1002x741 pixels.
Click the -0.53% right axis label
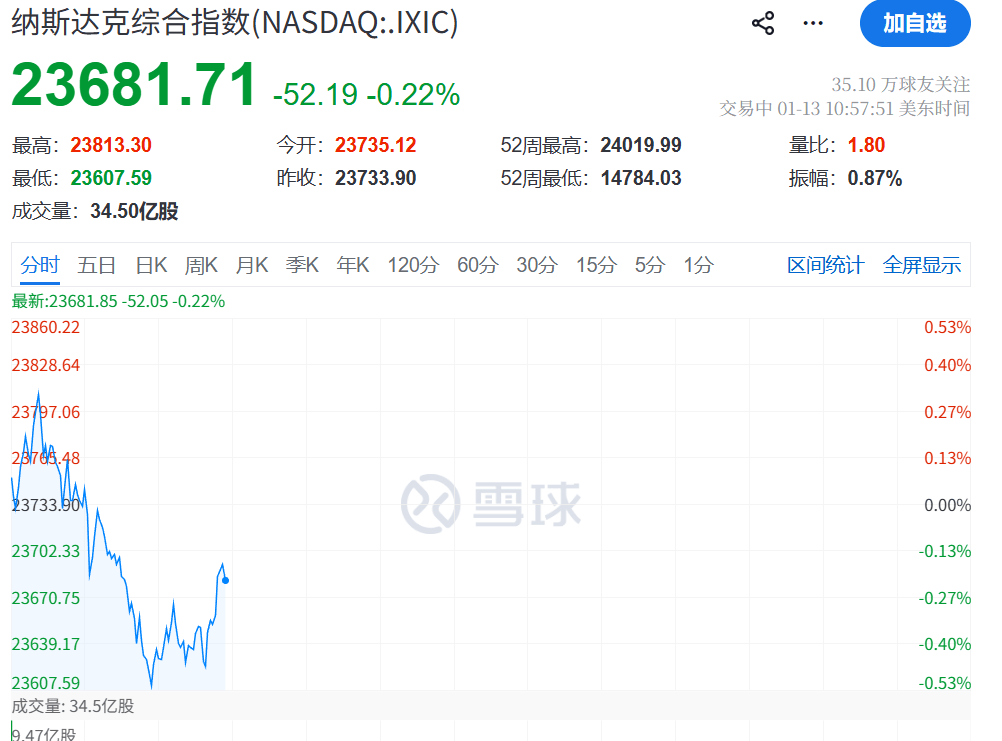pos(944,683)
